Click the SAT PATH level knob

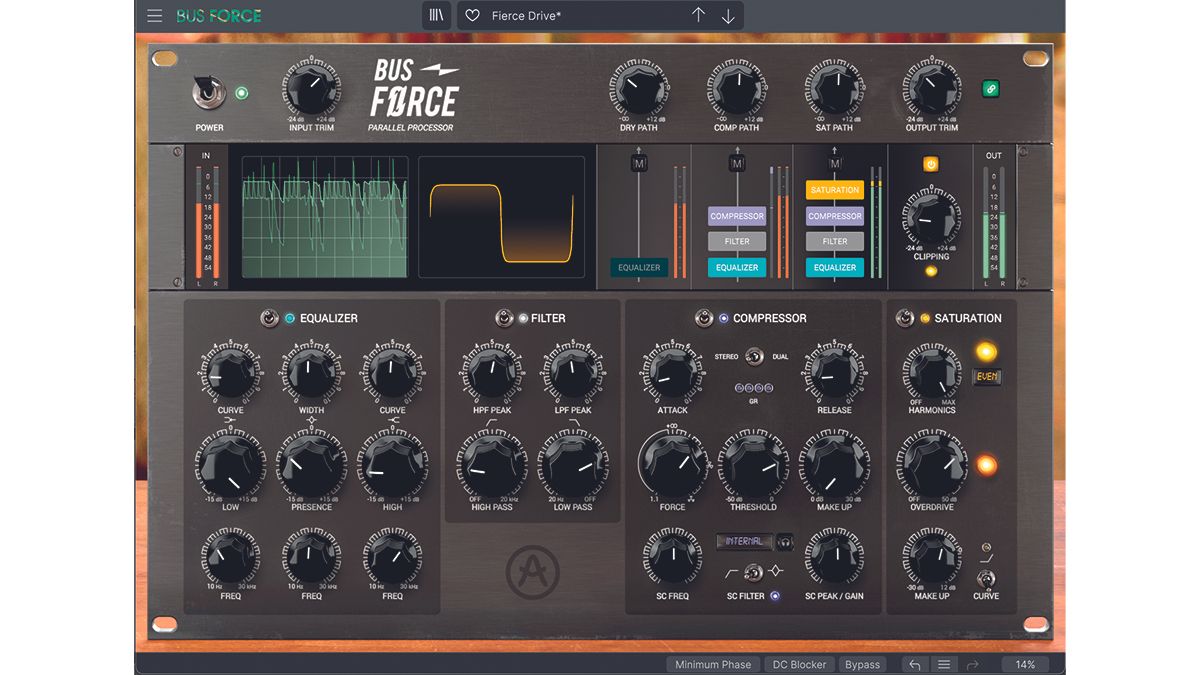tap(834, 90)
